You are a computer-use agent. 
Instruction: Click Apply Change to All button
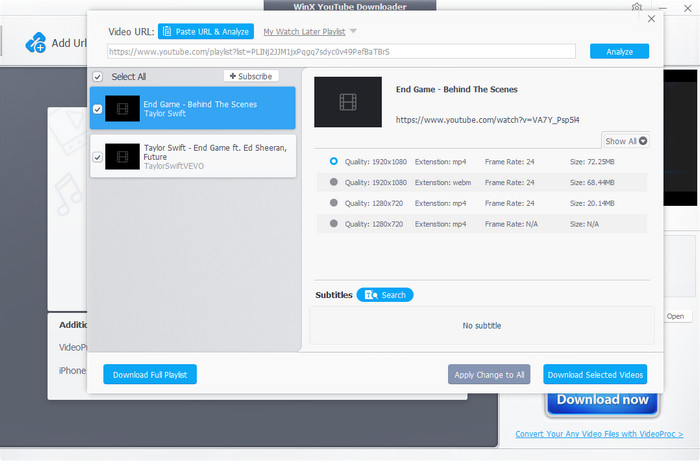tap(489, 374)
